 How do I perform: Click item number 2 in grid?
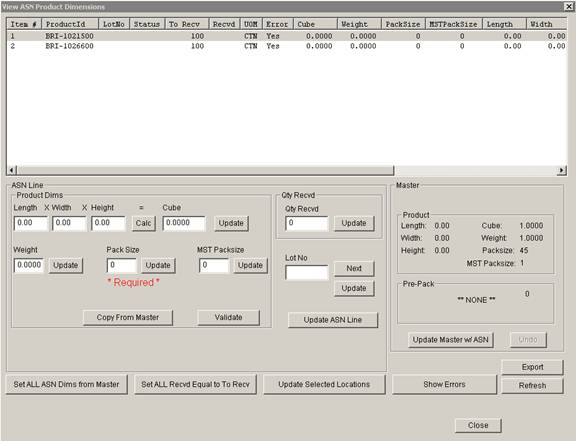(13, 46)
